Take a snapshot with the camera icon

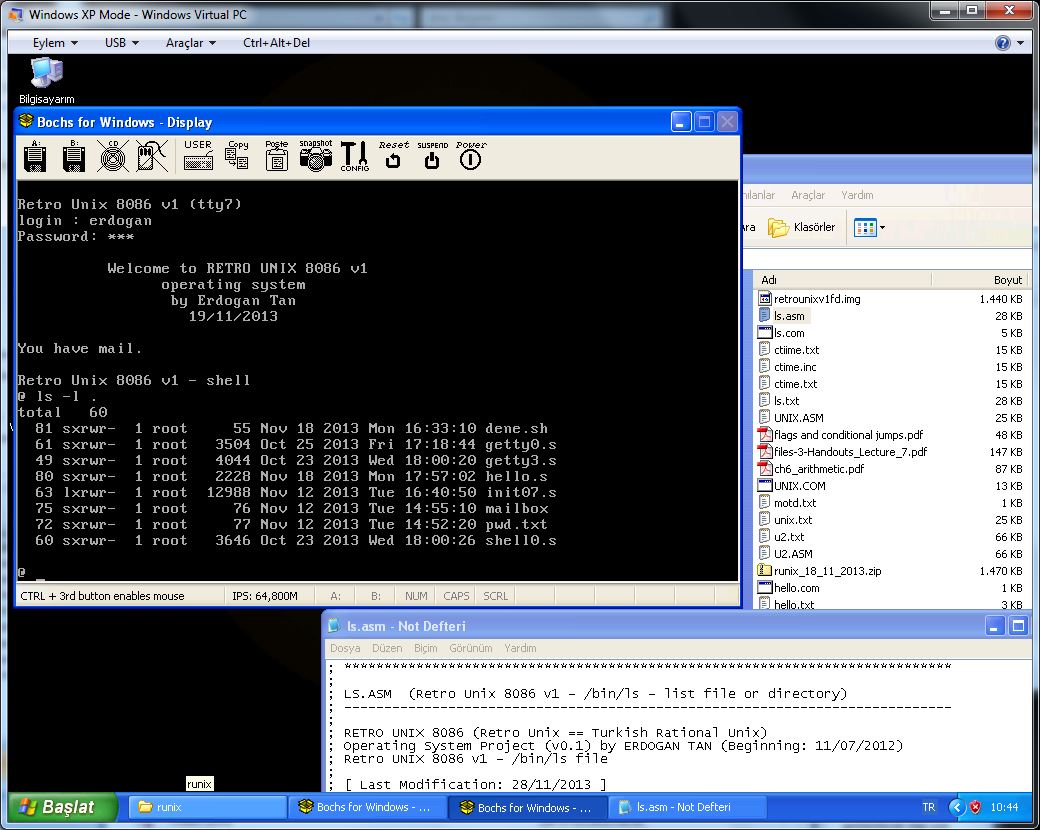click(316, 155)
